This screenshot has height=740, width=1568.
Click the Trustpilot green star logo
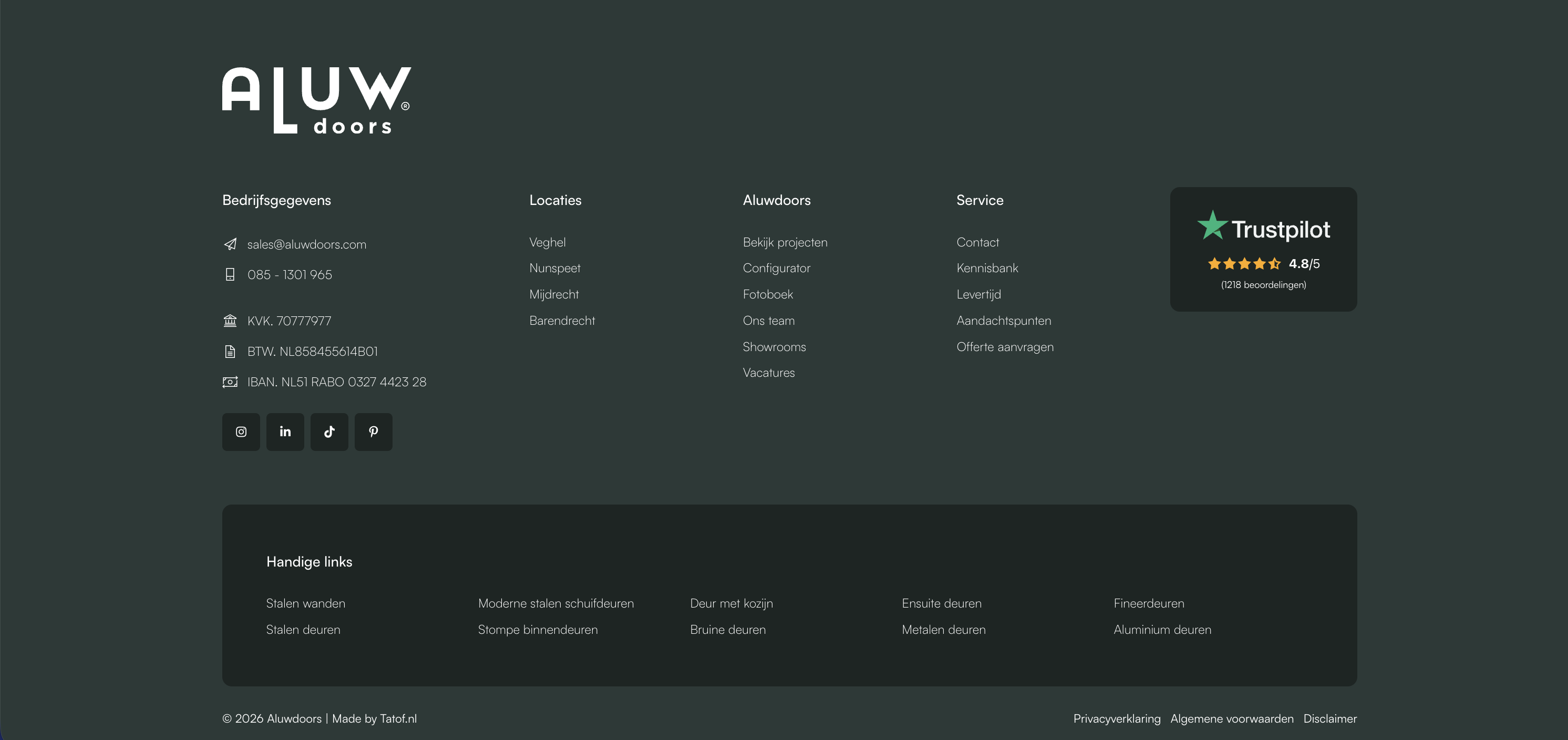[x=1212, y=225]
